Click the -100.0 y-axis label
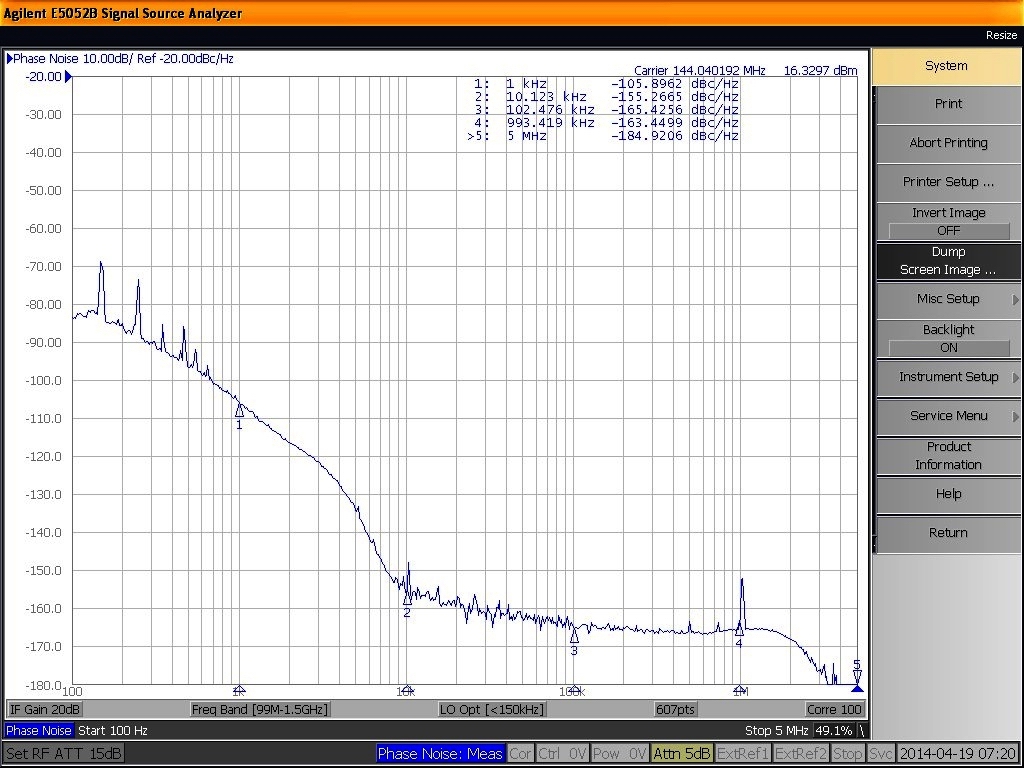 click(x=44, y=381)
